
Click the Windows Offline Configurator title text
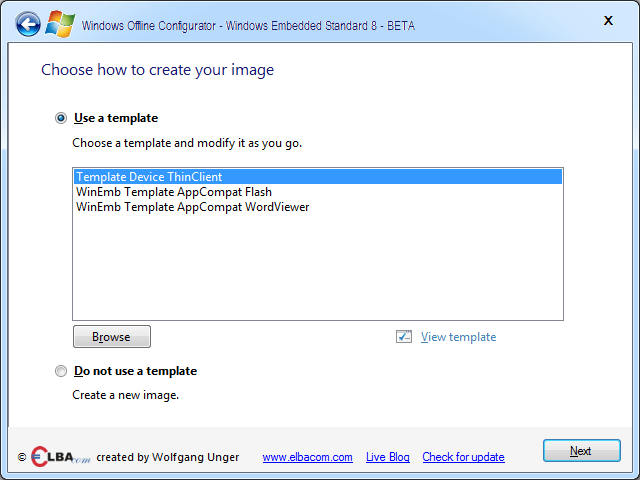(x=248, y=26)
